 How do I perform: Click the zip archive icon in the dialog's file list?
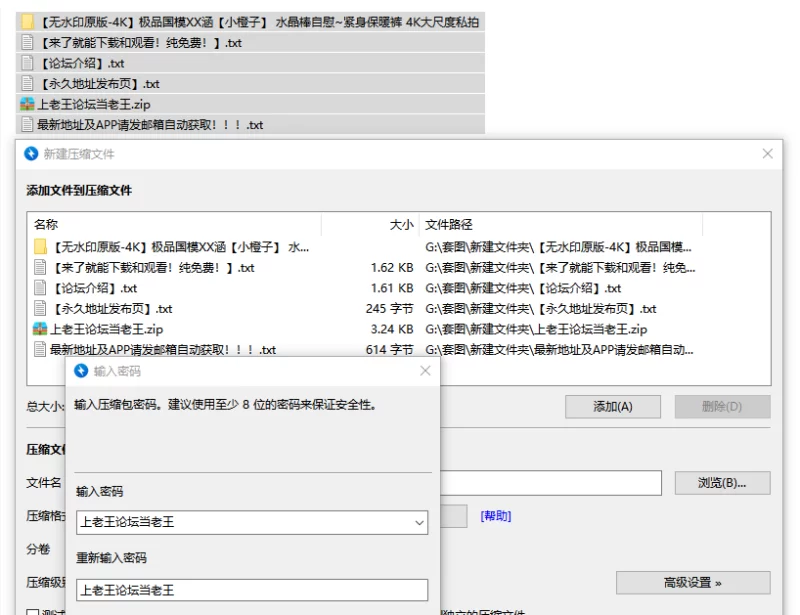point(40,329)
